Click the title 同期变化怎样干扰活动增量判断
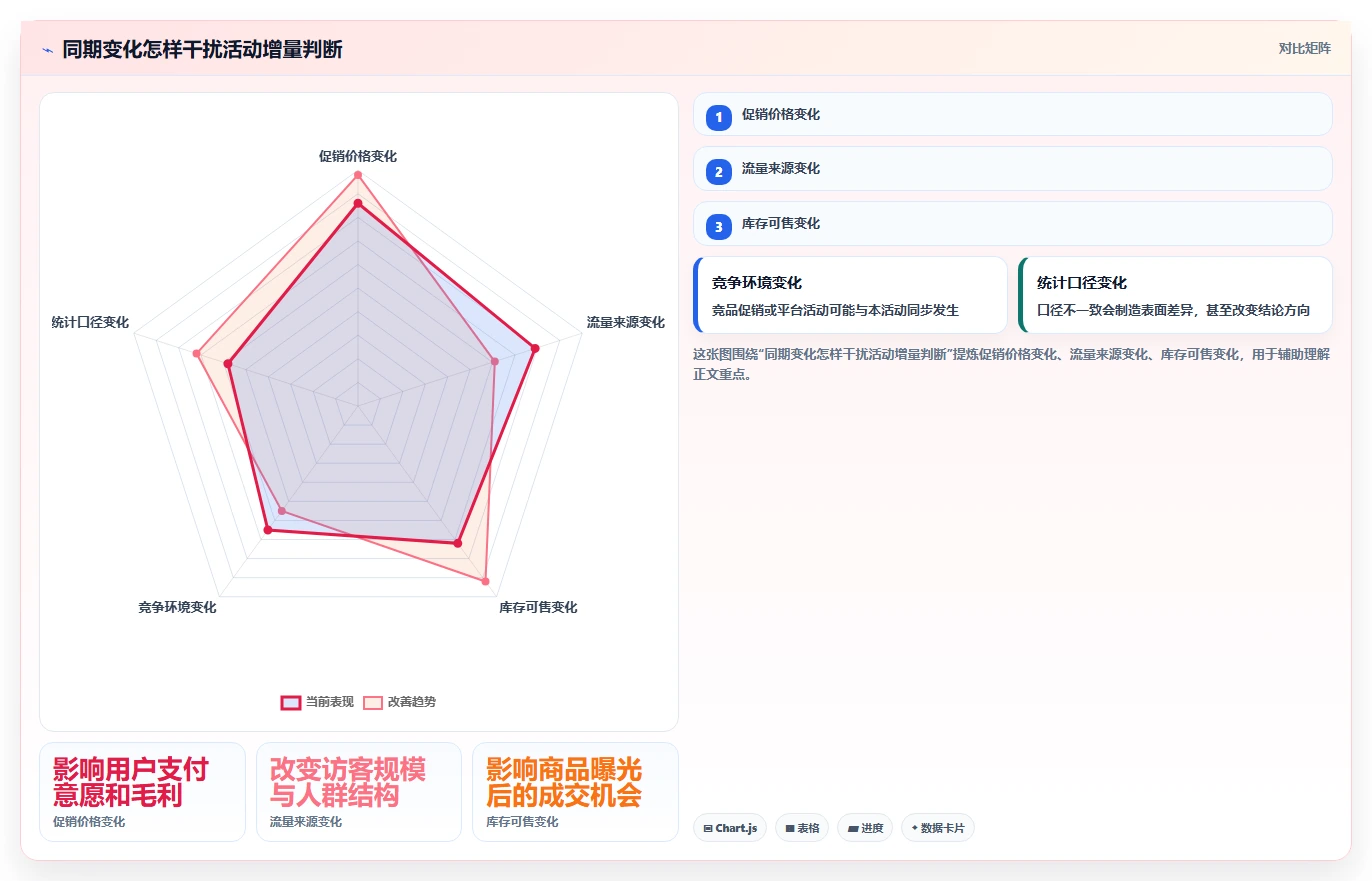Screen dimensions: 1372x881 (202, 49)
